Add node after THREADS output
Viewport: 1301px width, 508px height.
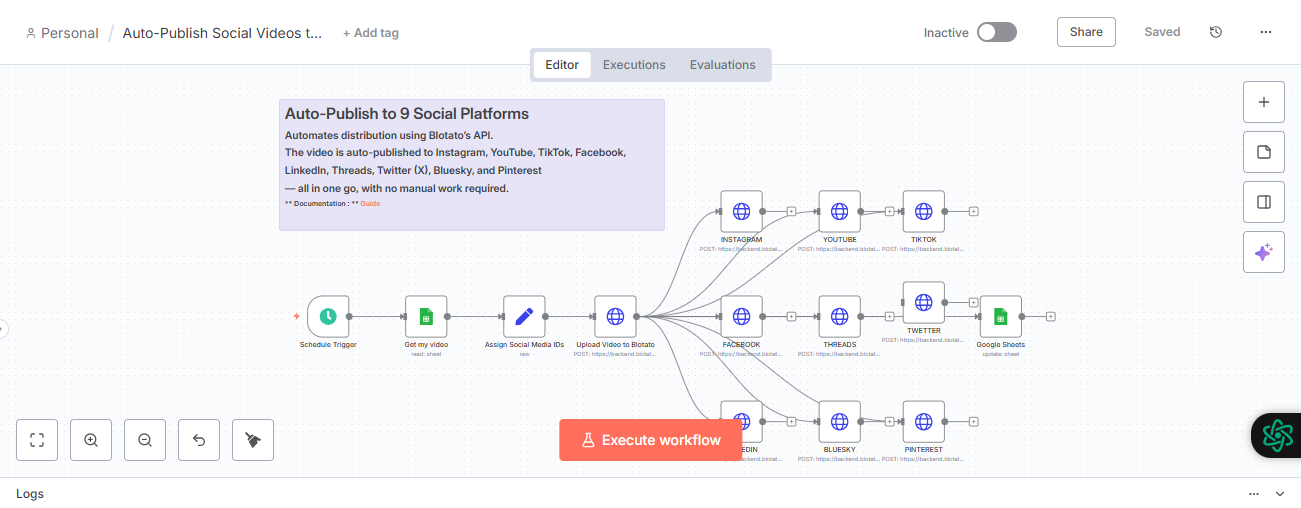(x=889, y=316)
